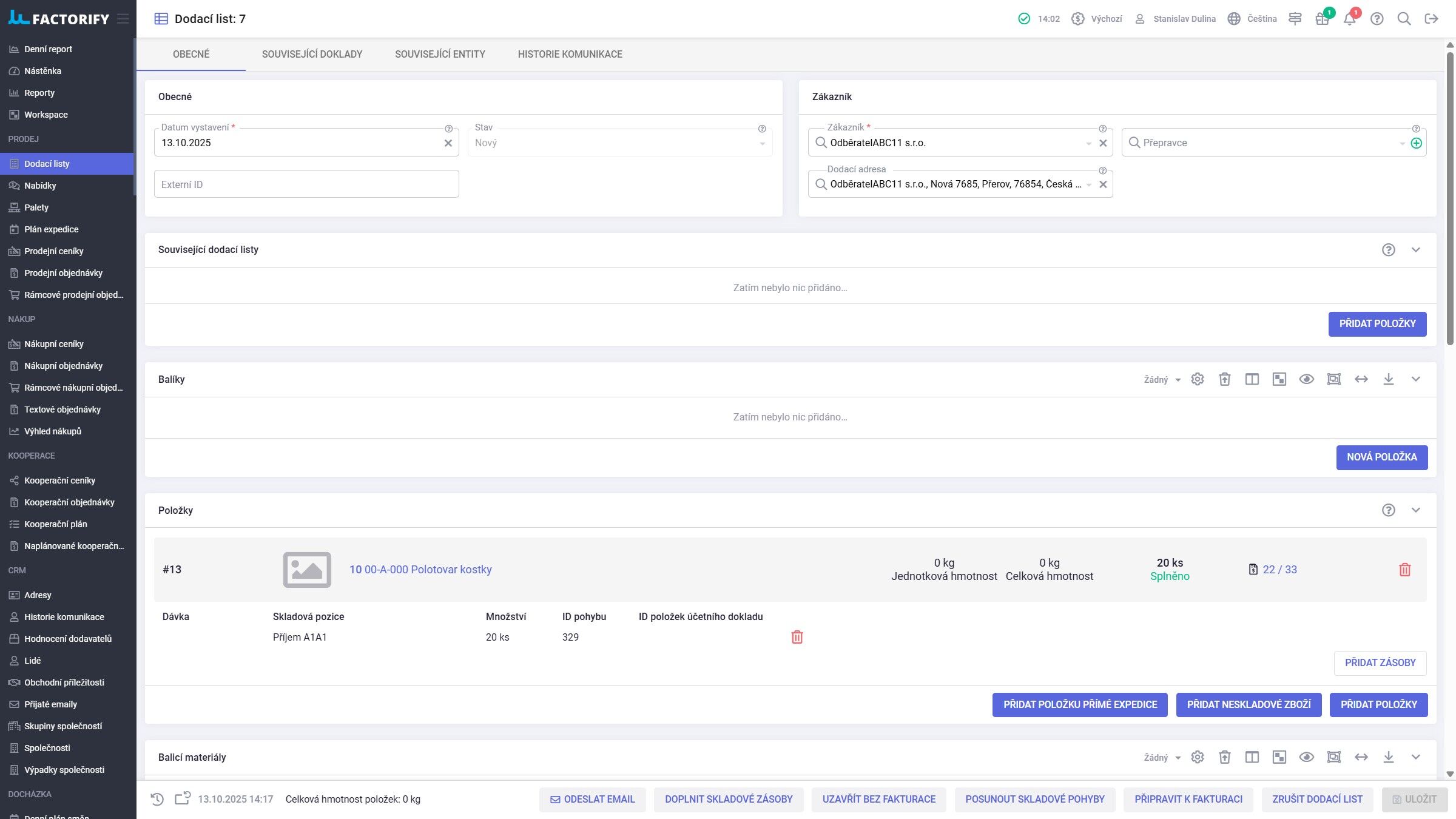Expand the Související dodací listy chevron
The image size is (1456, 819).
(1415, 250)
